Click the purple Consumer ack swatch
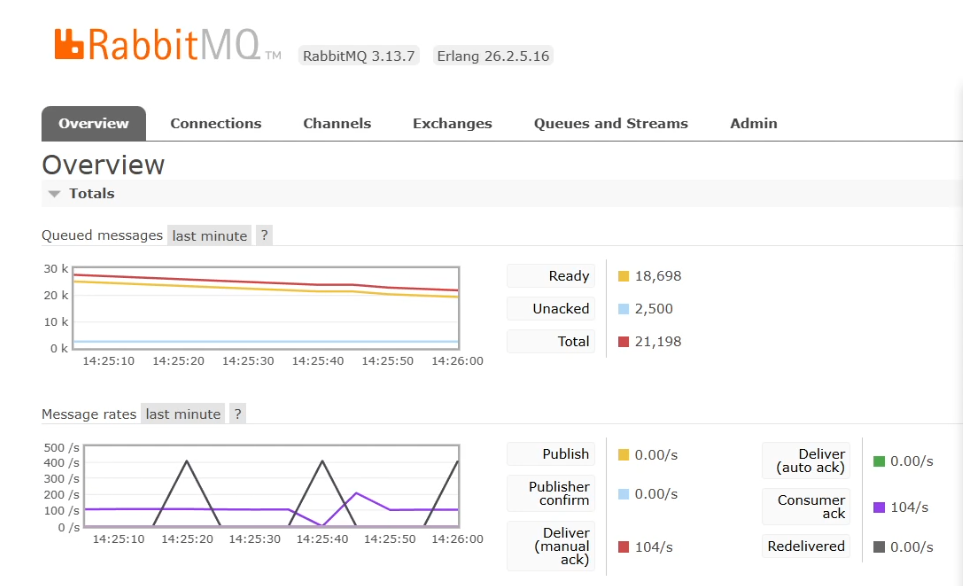The width and height of the screenshot is (963, 586). (x=879, y=507)
